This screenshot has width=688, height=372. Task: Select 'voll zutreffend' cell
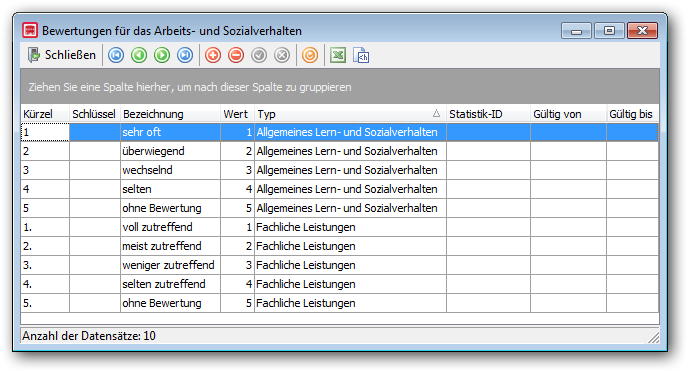point(170,227)
